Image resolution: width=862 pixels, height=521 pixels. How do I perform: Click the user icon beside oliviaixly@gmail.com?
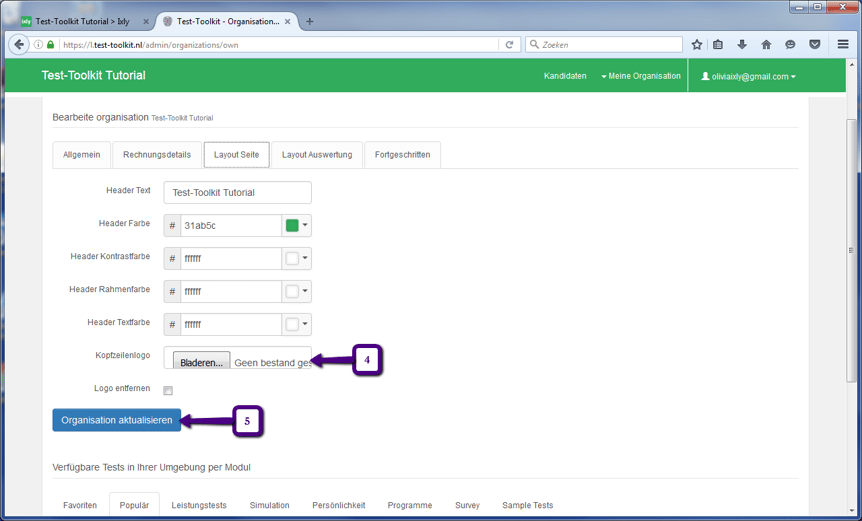(x=705, y=76)
